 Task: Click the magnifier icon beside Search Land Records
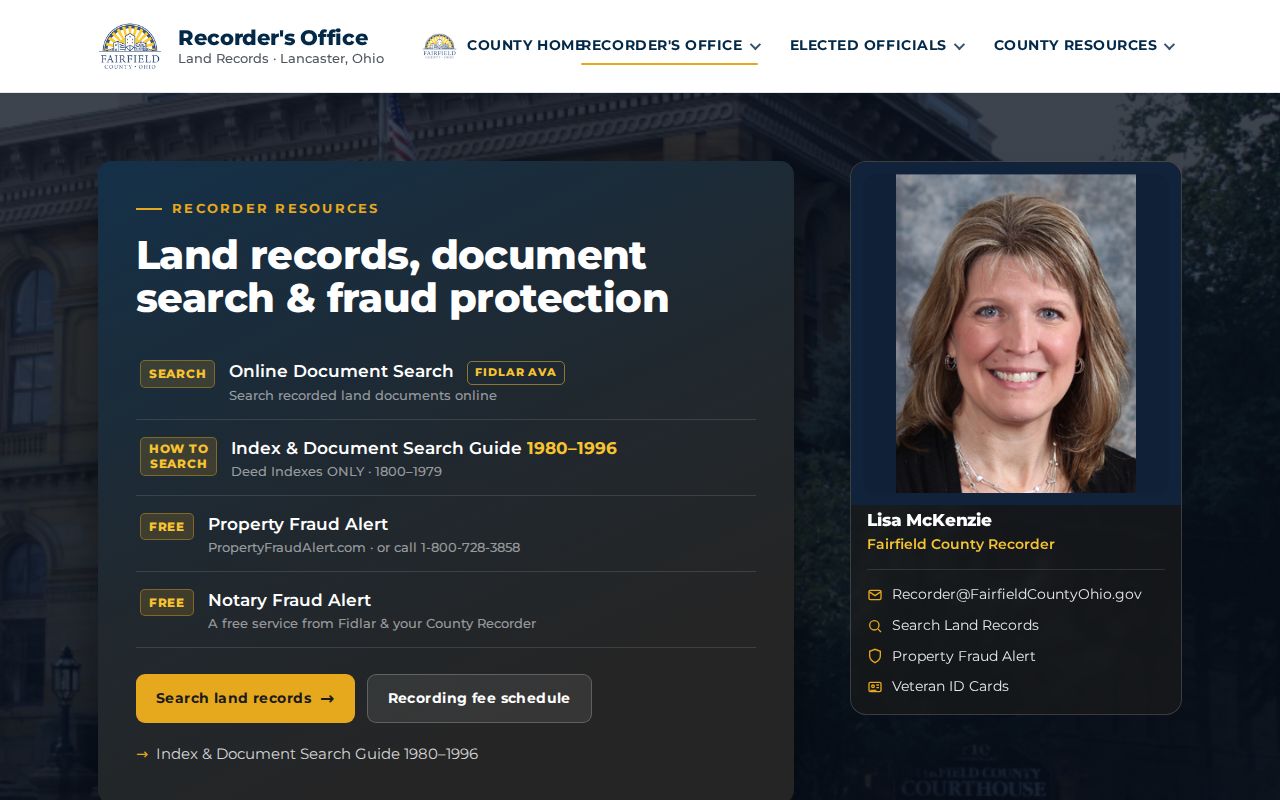(x=875, y=626)
